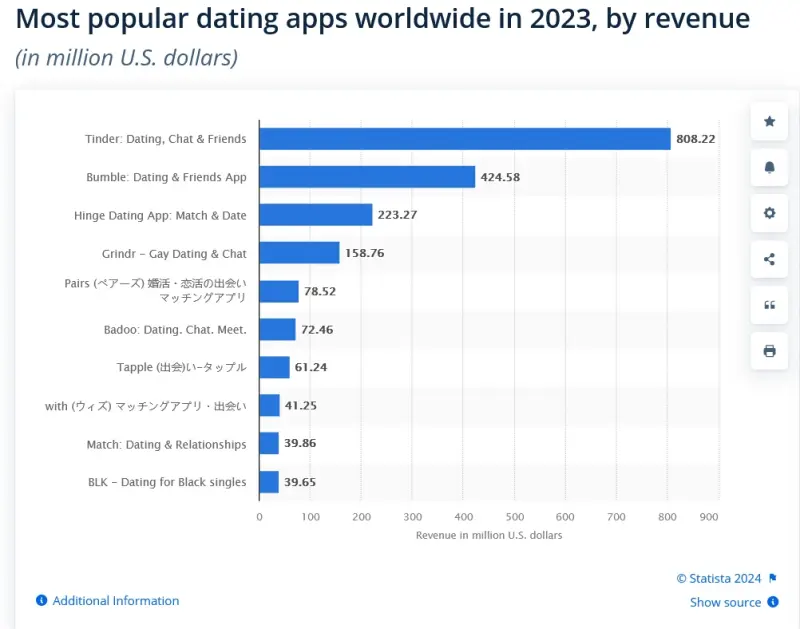Open the alert bell icon

tap(768, 167)
